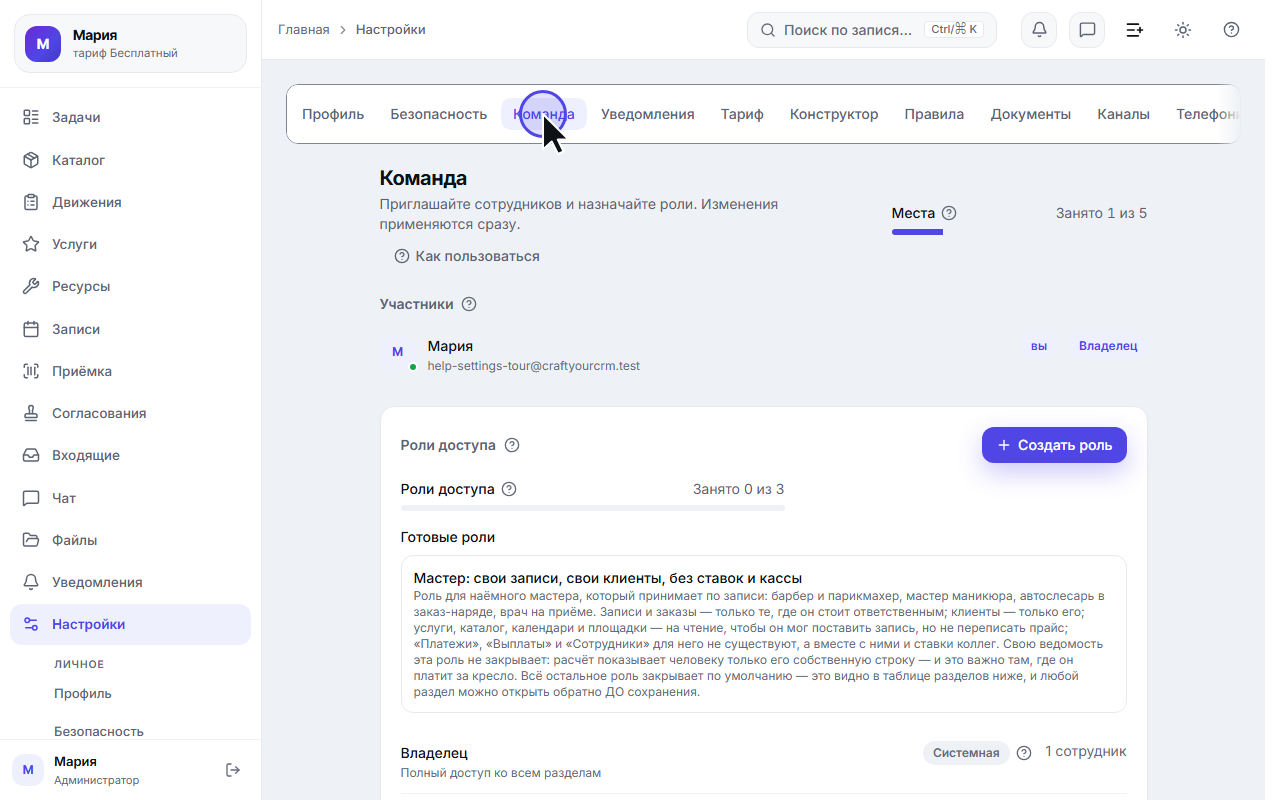Open the chat bubble icon in header
The height and width of the screenshot is (800, 1280).
pos(1087,30)
